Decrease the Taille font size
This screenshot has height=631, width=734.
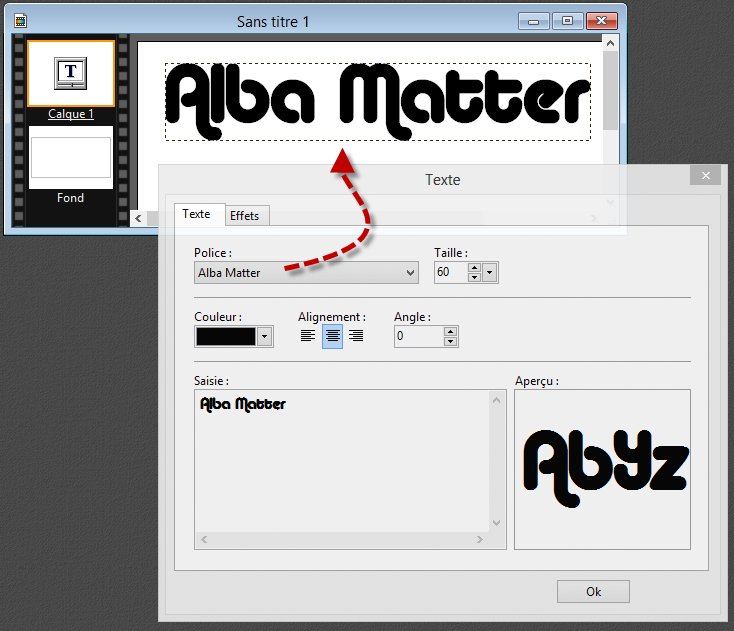[474, 277]
